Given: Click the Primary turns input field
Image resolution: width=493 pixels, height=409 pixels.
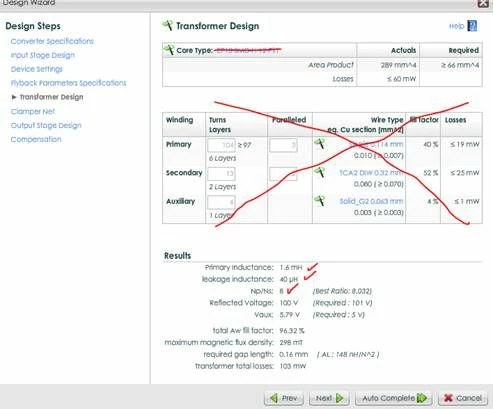Looking at the screenshot, I should click(221, 145).
